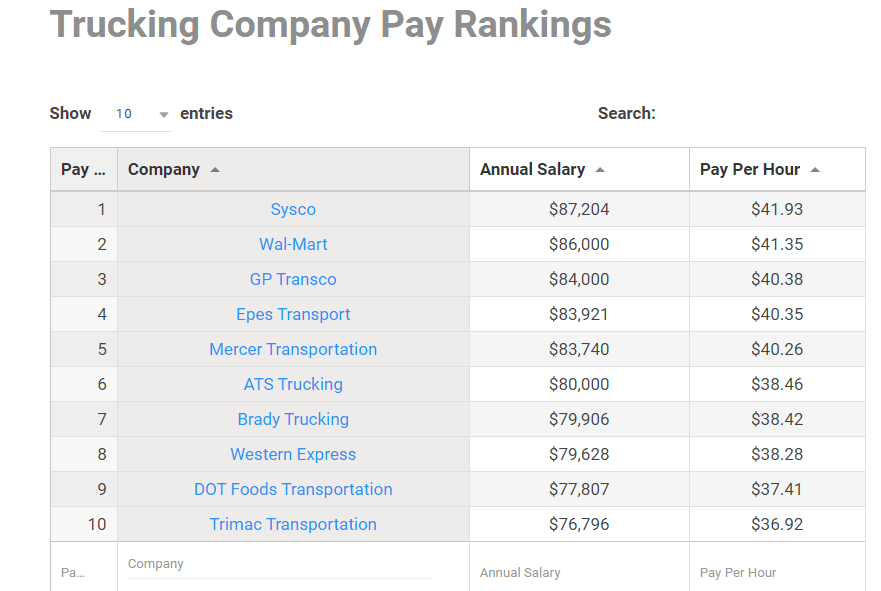Image resolution: width=881 pixels, height=591 pixels.
Task: Click the Pay ranking column header
Action: 82,168
